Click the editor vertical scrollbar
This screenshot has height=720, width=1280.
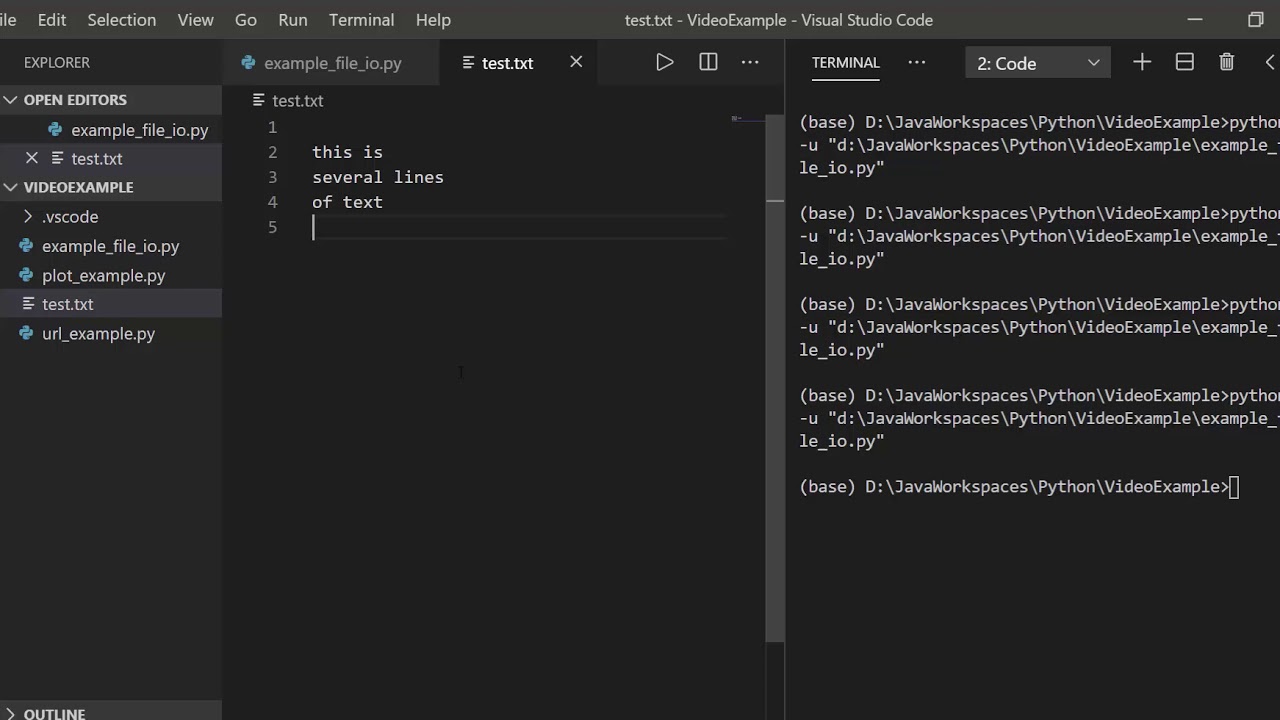click(x=775, y=400)
